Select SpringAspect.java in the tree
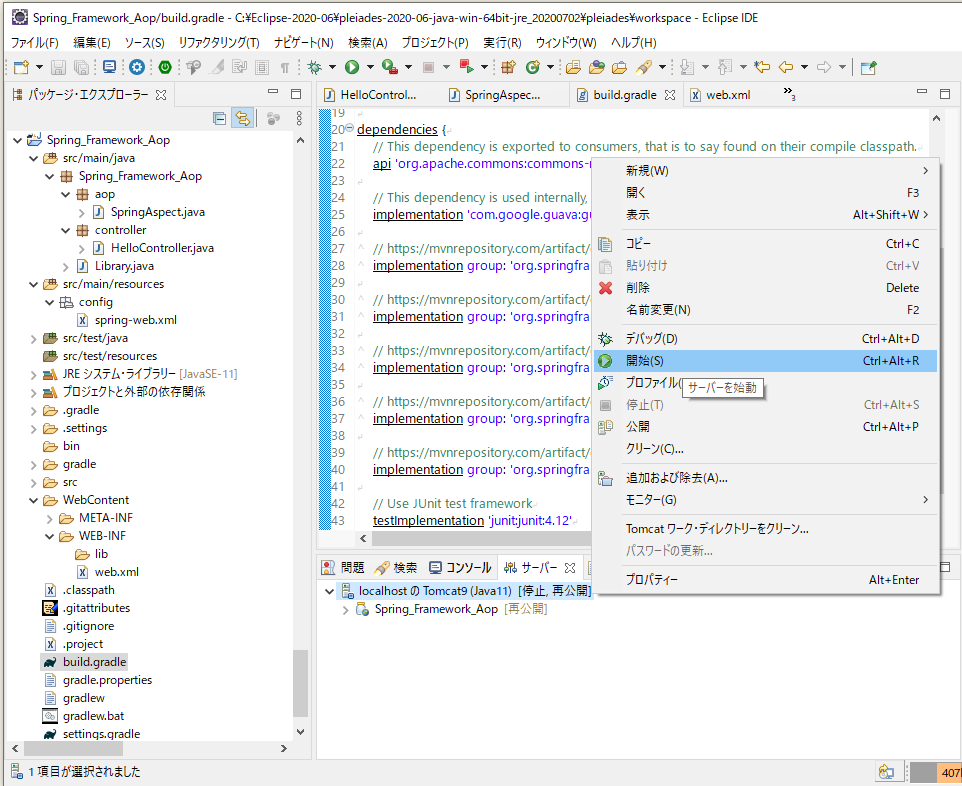This screenshot has height=786, width=962. pos(158,212)
